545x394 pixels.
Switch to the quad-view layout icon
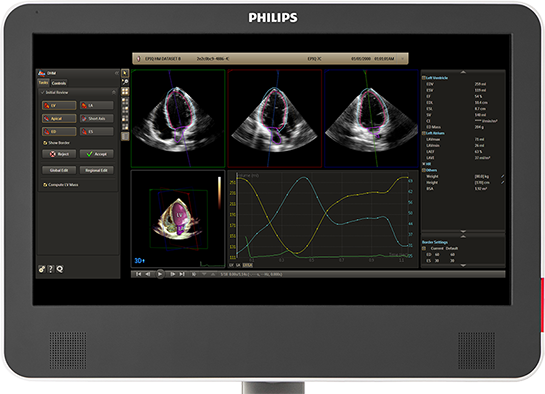[125, 91]
